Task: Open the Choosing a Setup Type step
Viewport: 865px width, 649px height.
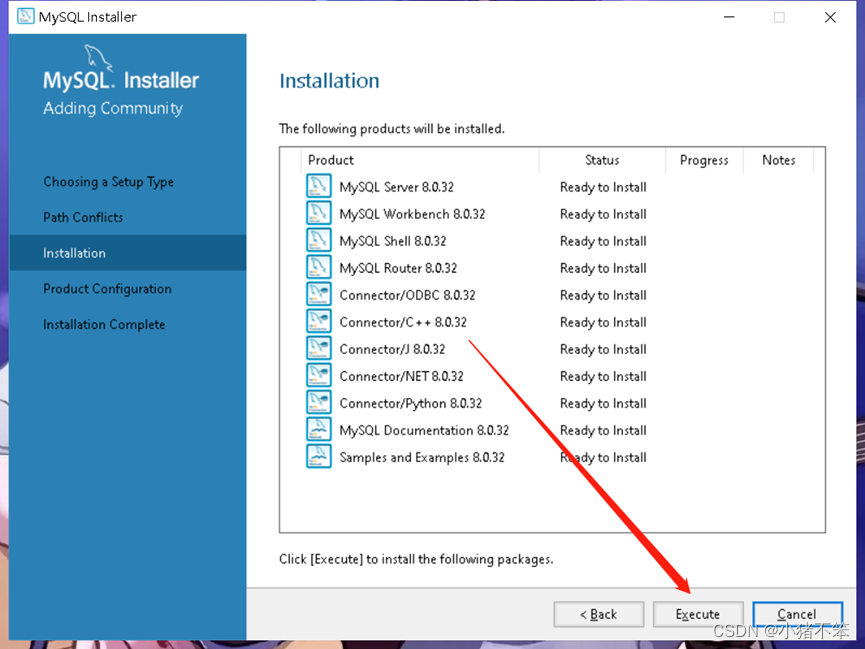Action: click(109, 182)
